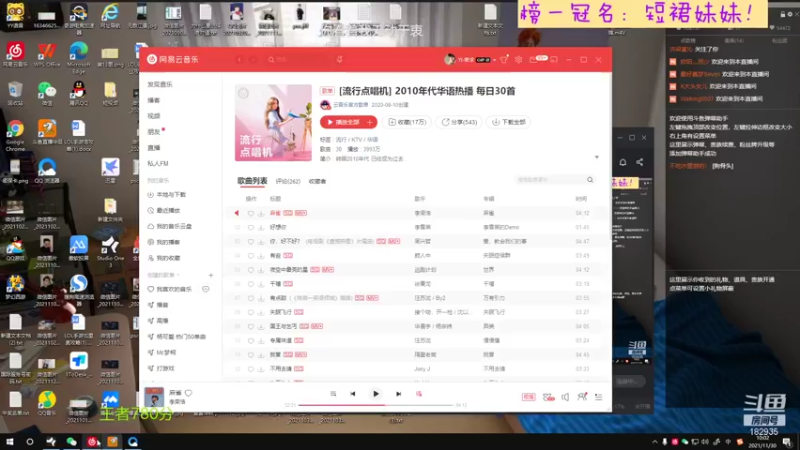Click the user avatar in the title bar
Image resolution: width=800 pixels, height=450 pixels.
pyautogui.click(x=449, y=60)
